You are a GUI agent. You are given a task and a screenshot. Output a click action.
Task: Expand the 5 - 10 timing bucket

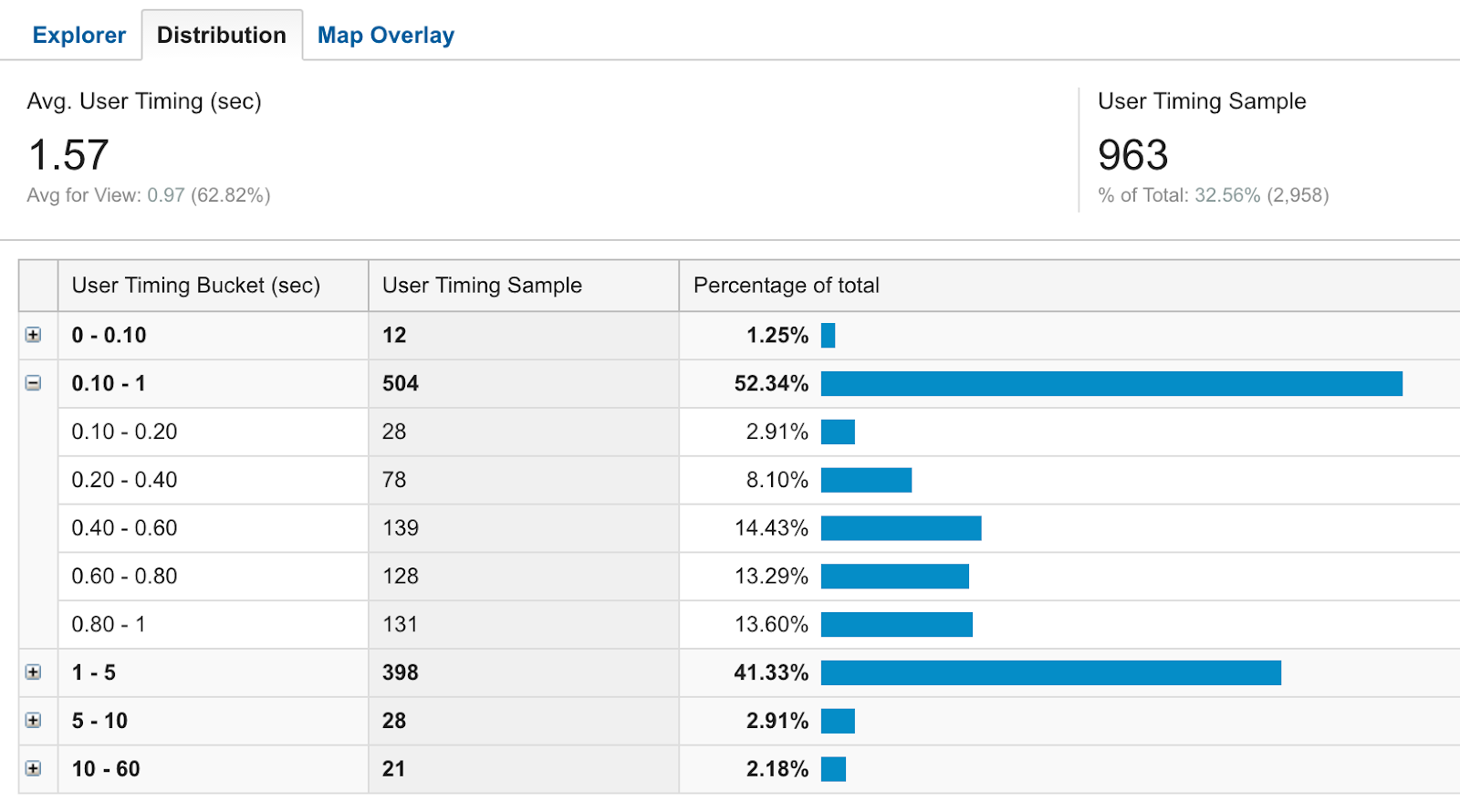(x=34, y=721)
